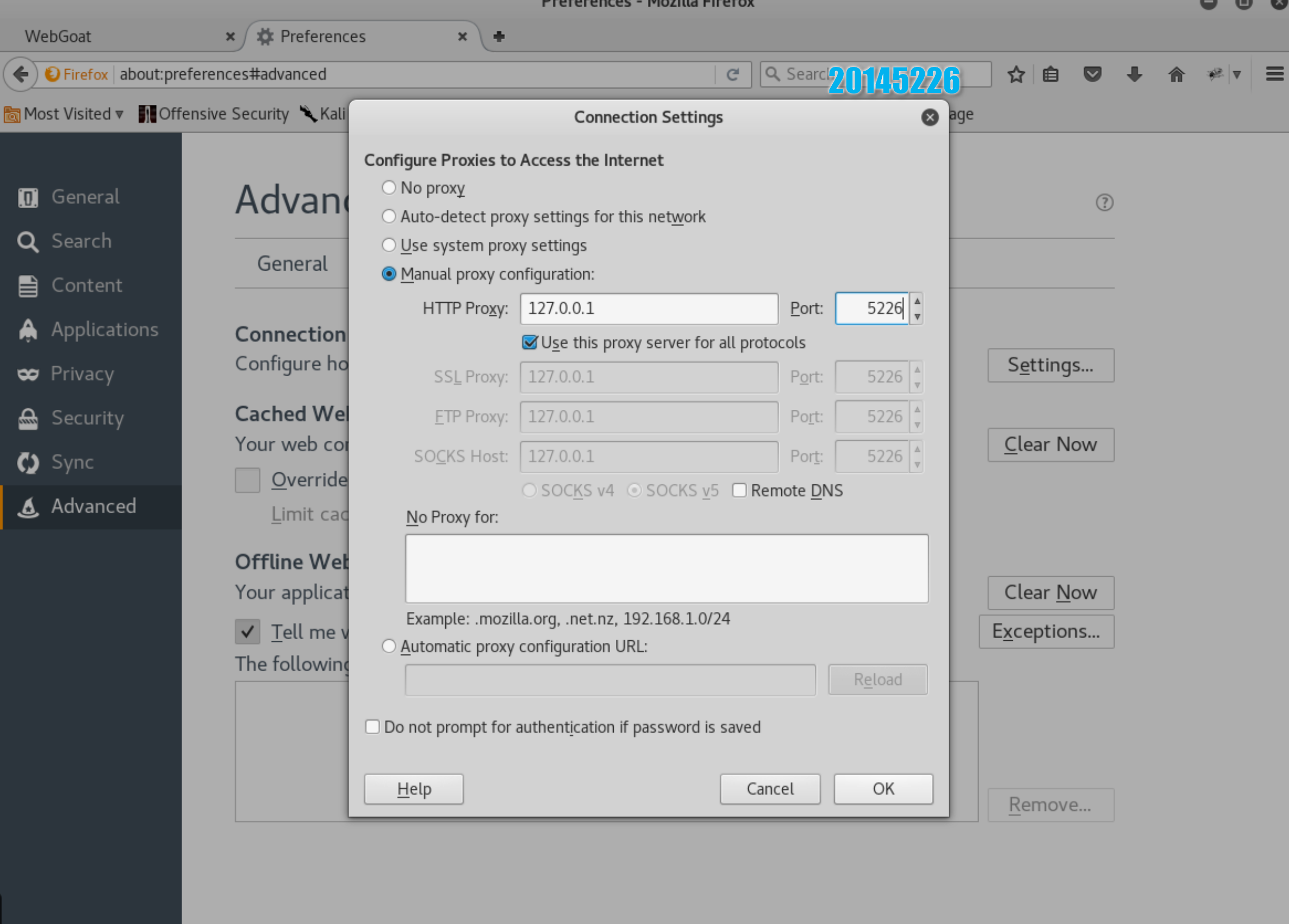Click the address bar showing about:preferences#advanced
Viewport: 1289px width, 924px height.
[x=415, y=74]
